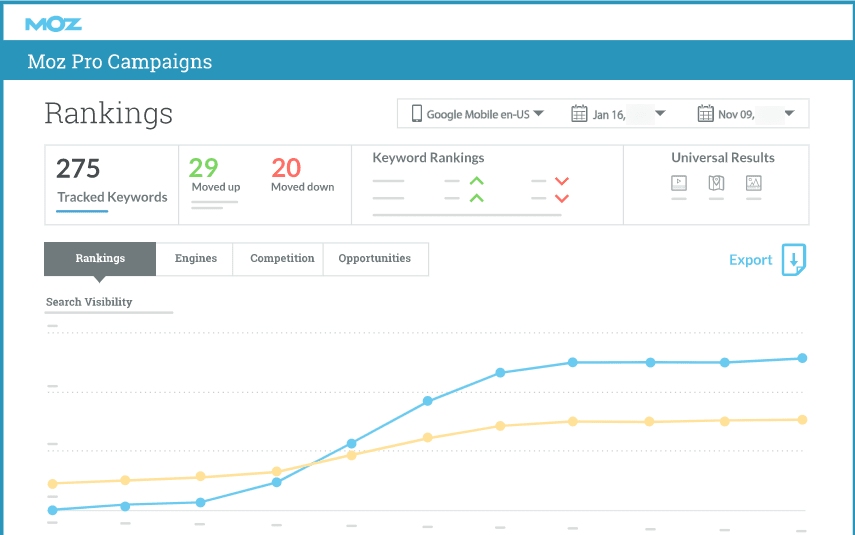Image resolution: width=855 pixels, height=535 pixels.
Task: Click the Export download icon
Action: tap(794, 260)
